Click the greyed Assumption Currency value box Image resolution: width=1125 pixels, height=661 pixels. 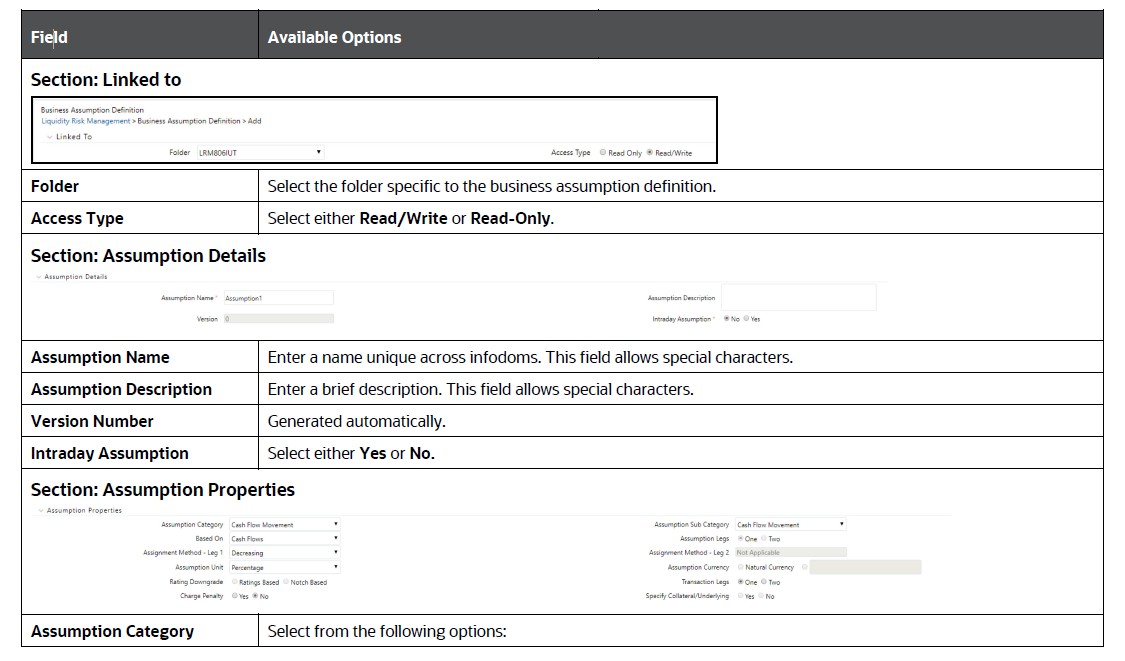point(865,567)
